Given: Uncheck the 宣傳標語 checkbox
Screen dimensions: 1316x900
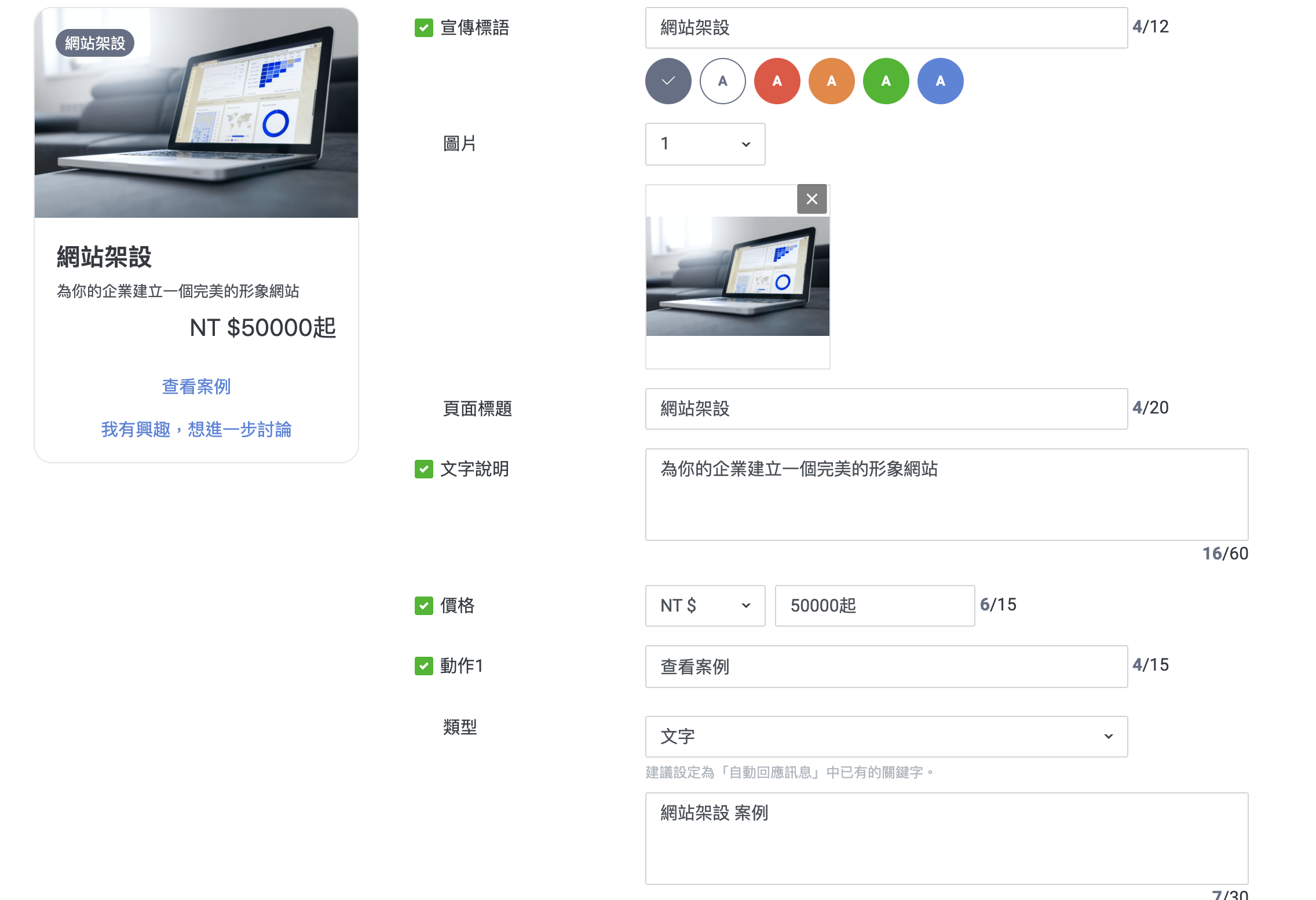Looking at the screenshot, I should click(424, 28).
